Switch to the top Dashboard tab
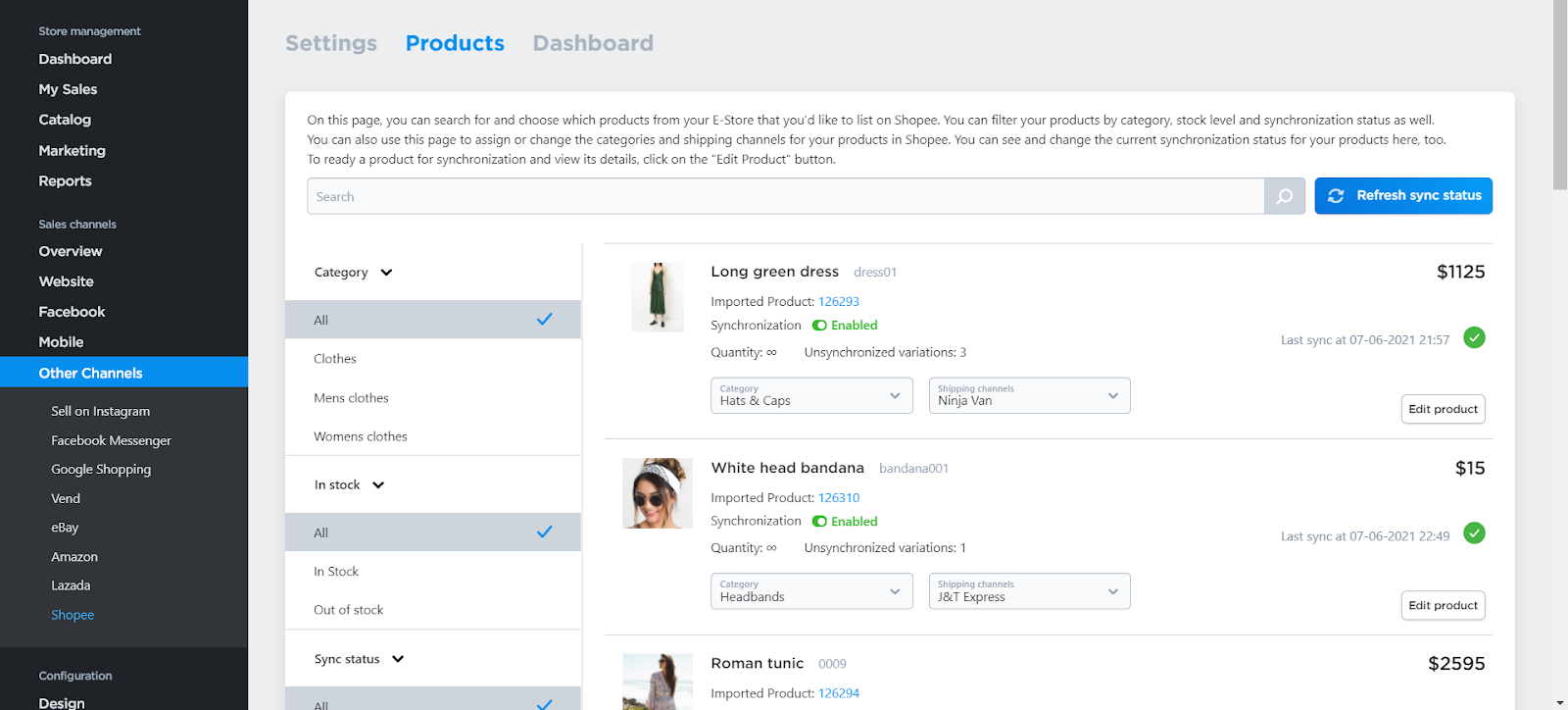 [x=593, y=43]
